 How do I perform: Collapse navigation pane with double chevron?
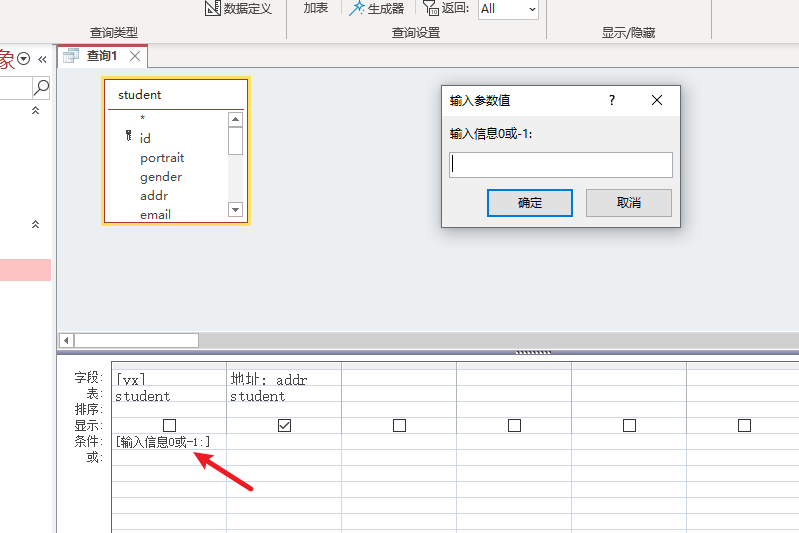42,59
